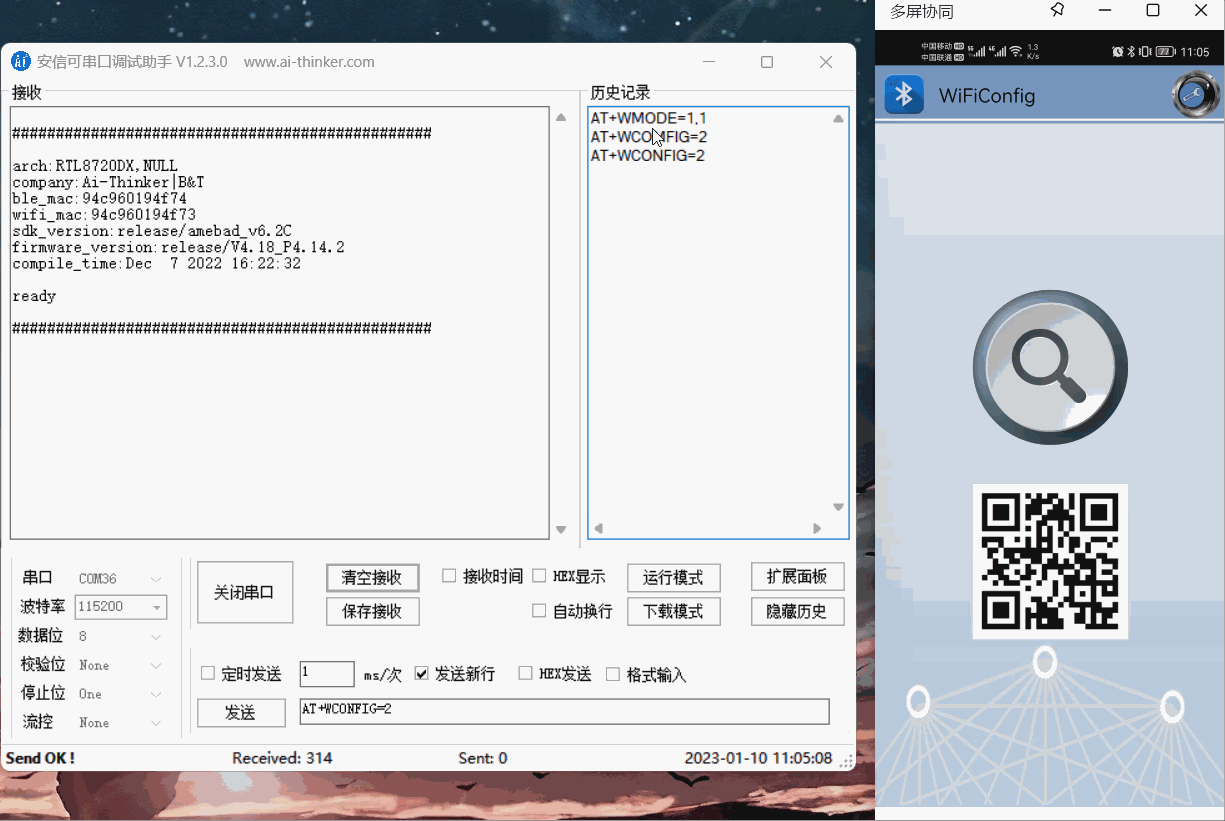Click the pushpin icon in 多屏协同 title bar
Screen dimensions: 1225x821
point(1056,11)
